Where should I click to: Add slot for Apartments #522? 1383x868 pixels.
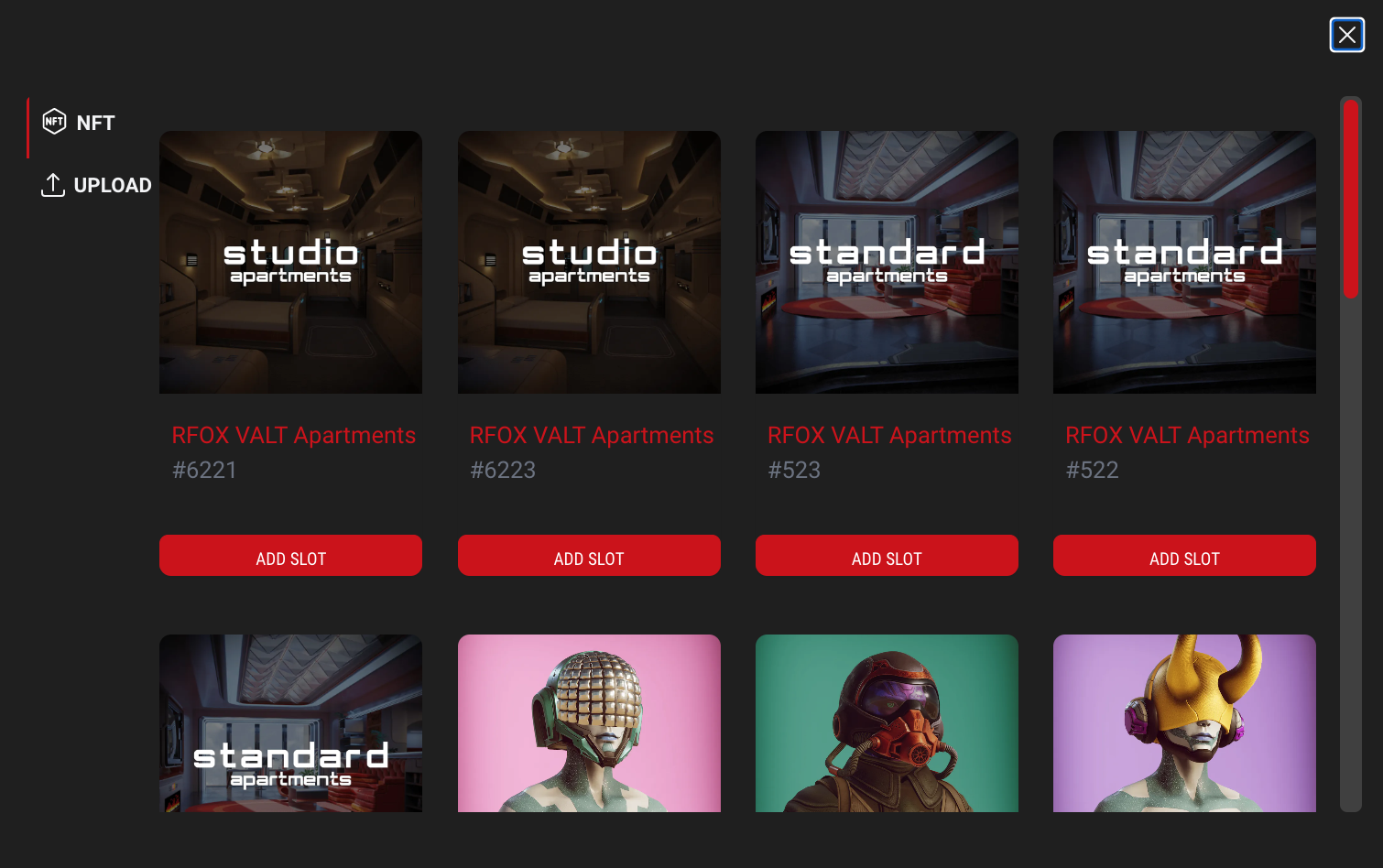click(1184, 556)
